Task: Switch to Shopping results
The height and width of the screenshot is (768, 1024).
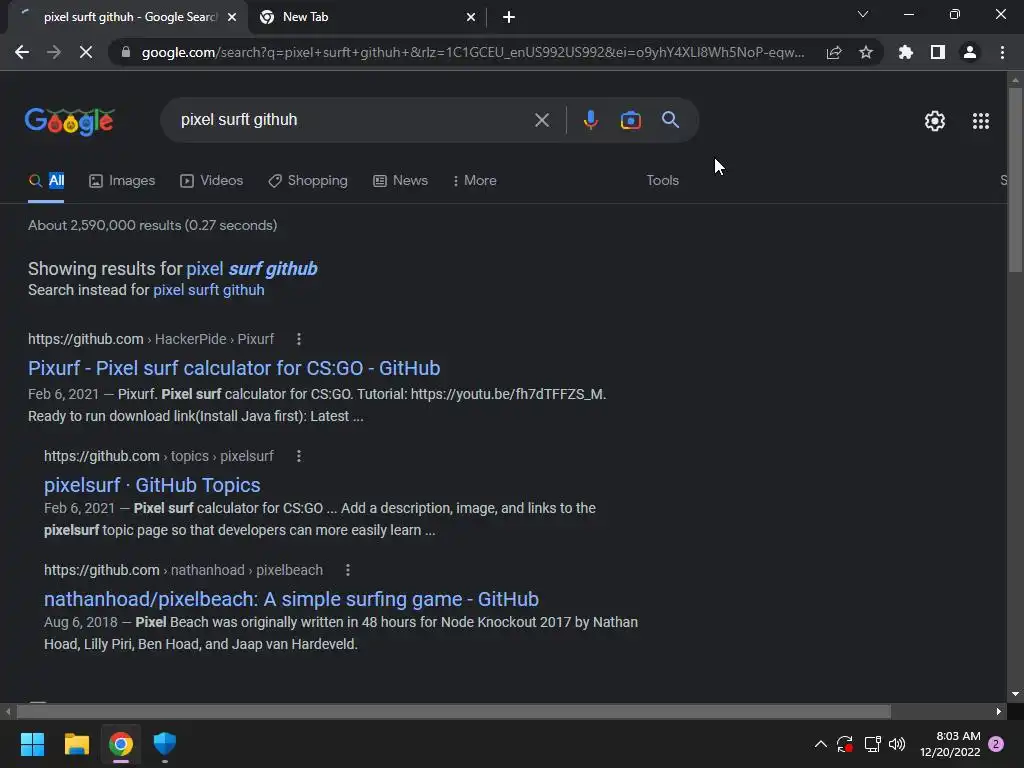Action: (x=308, y=181)
